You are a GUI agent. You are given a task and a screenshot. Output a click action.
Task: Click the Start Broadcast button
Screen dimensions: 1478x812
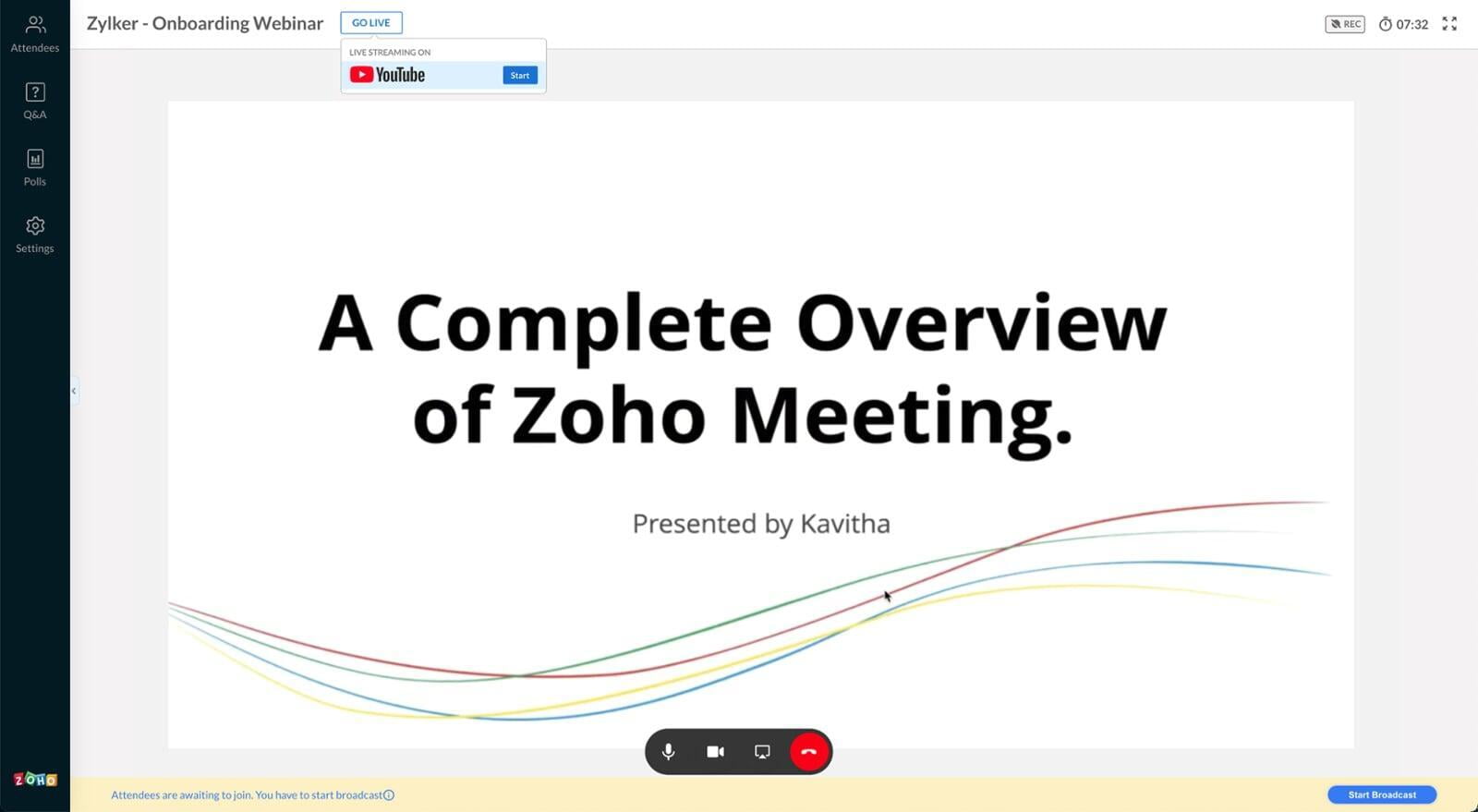[1382, 794]
